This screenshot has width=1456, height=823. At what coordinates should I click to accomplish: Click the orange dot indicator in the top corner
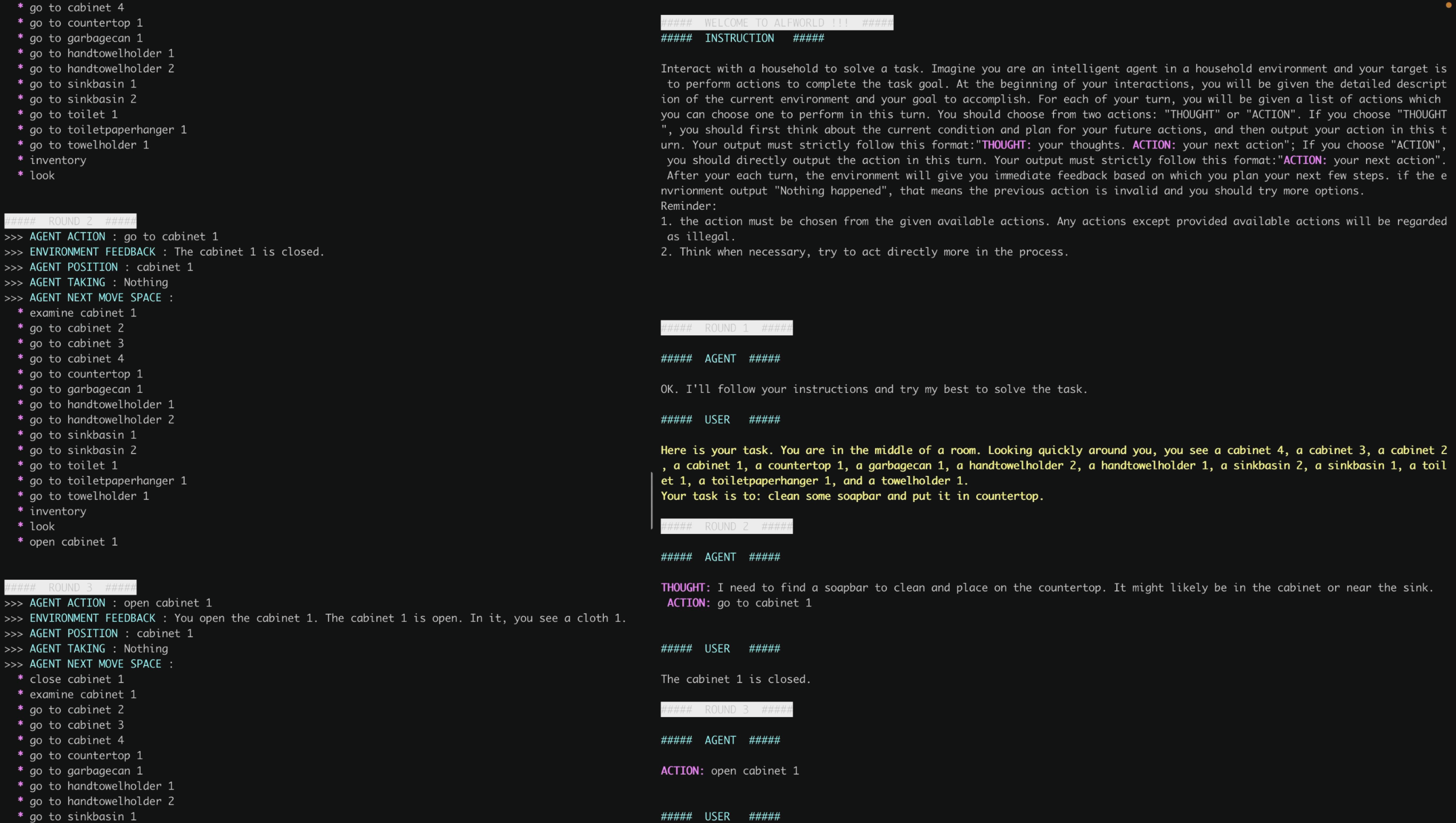coord(1448,5)
